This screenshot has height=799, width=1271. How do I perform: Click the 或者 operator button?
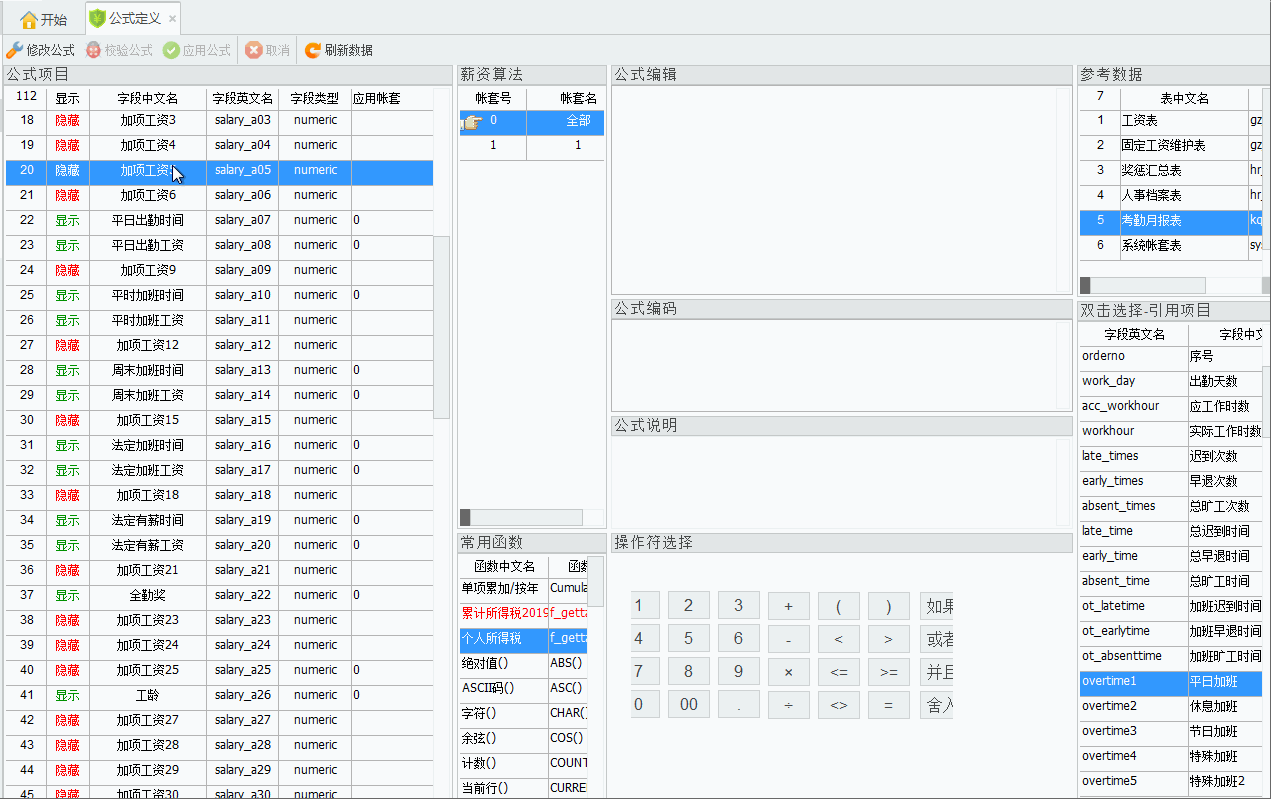[937, 639]
